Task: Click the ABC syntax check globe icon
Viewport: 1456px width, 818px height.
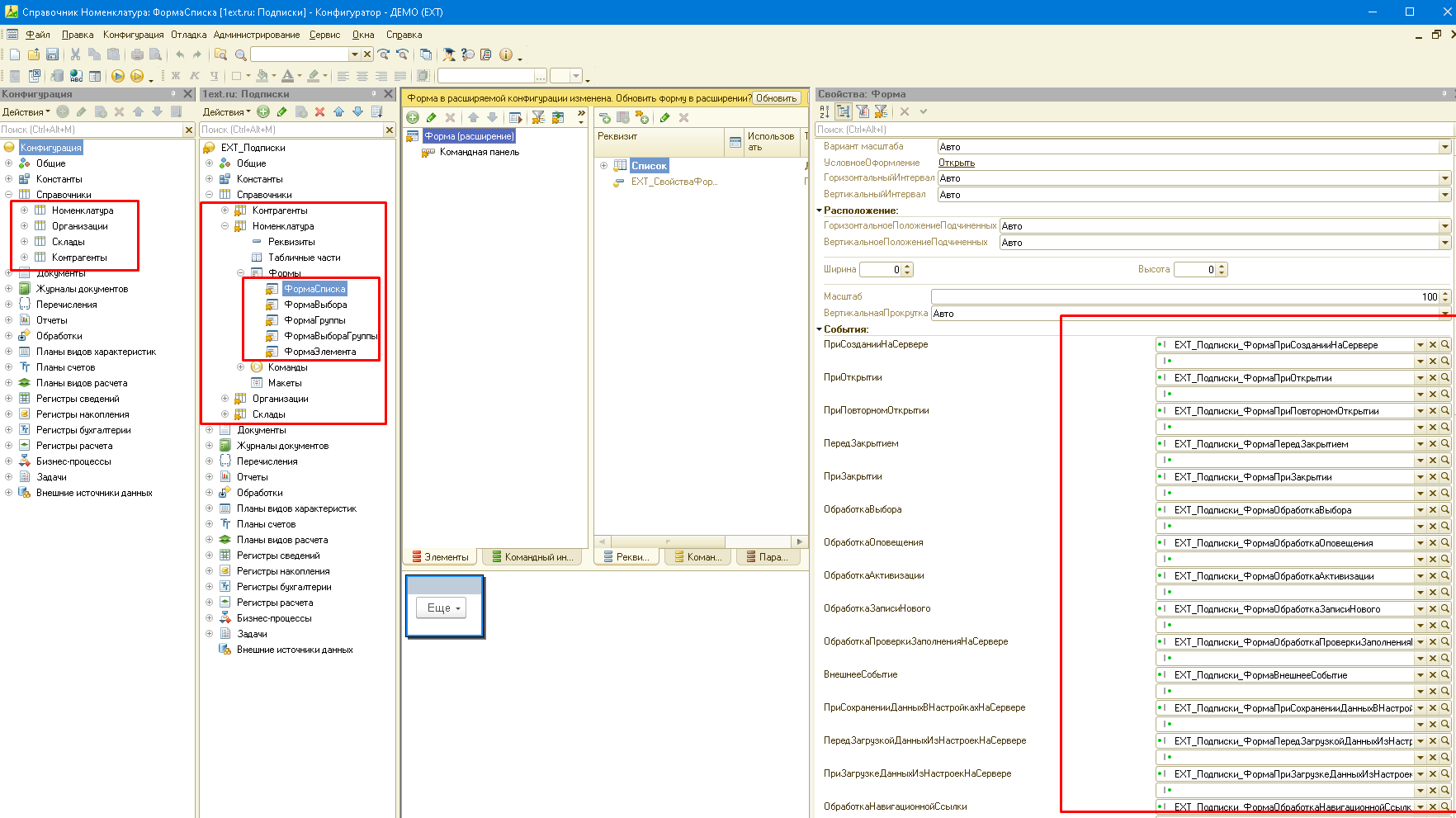Action: point(76,76)
